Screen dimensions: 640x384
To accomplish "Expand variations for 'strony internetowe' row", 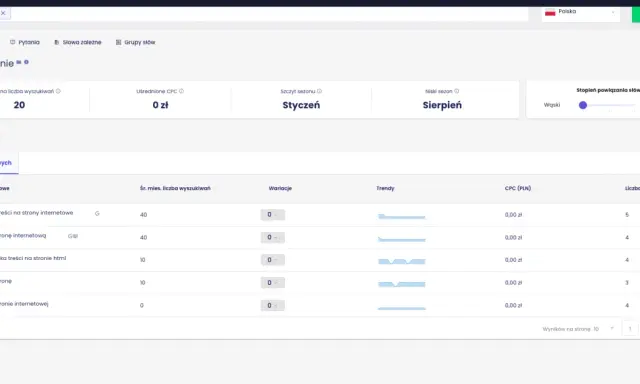I will coord(273,215).
